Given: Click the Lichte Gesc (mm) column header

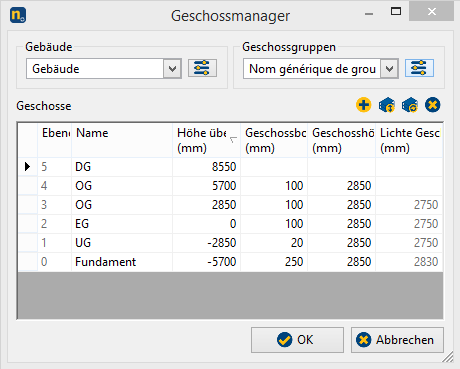Looking at the screenshot, I should [409, 140].
